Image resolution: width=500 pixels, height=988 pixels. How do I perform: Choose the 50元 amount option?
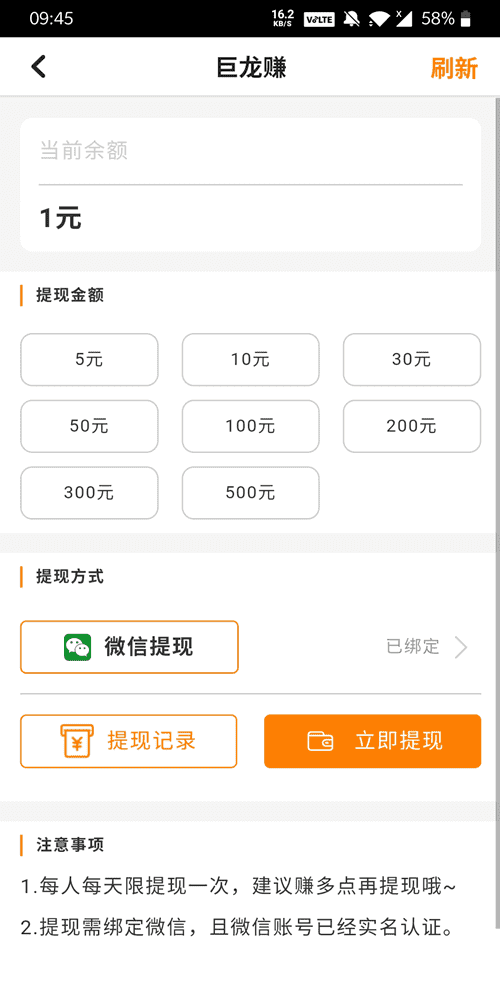(89, 426)
